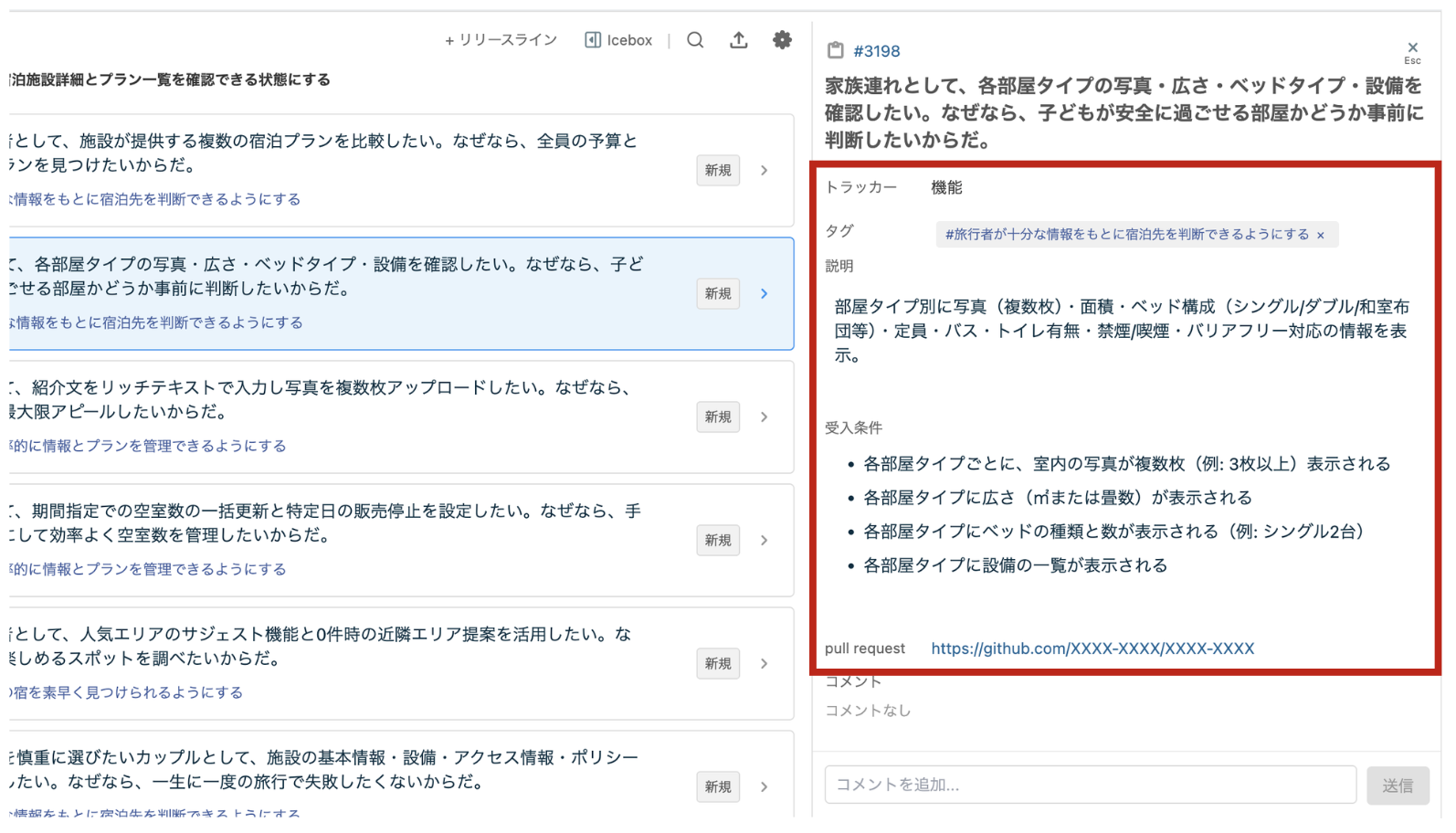Add a release line with + リリースライン

coord(501,40)
